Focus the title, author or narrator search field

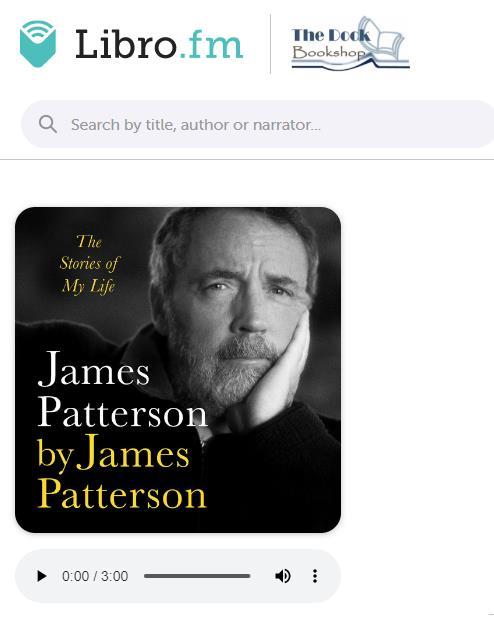coord(259,125)
